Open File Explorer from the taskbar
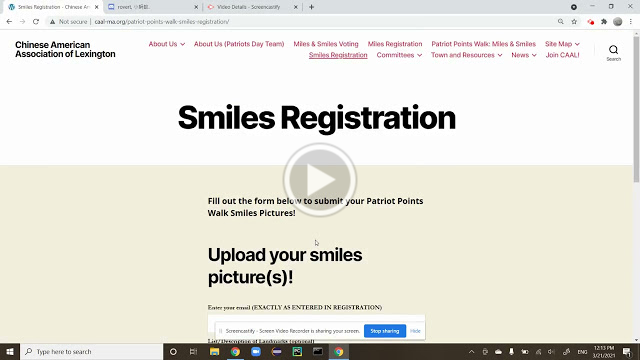Screen dimensions: 640x360 coord(214,351)
